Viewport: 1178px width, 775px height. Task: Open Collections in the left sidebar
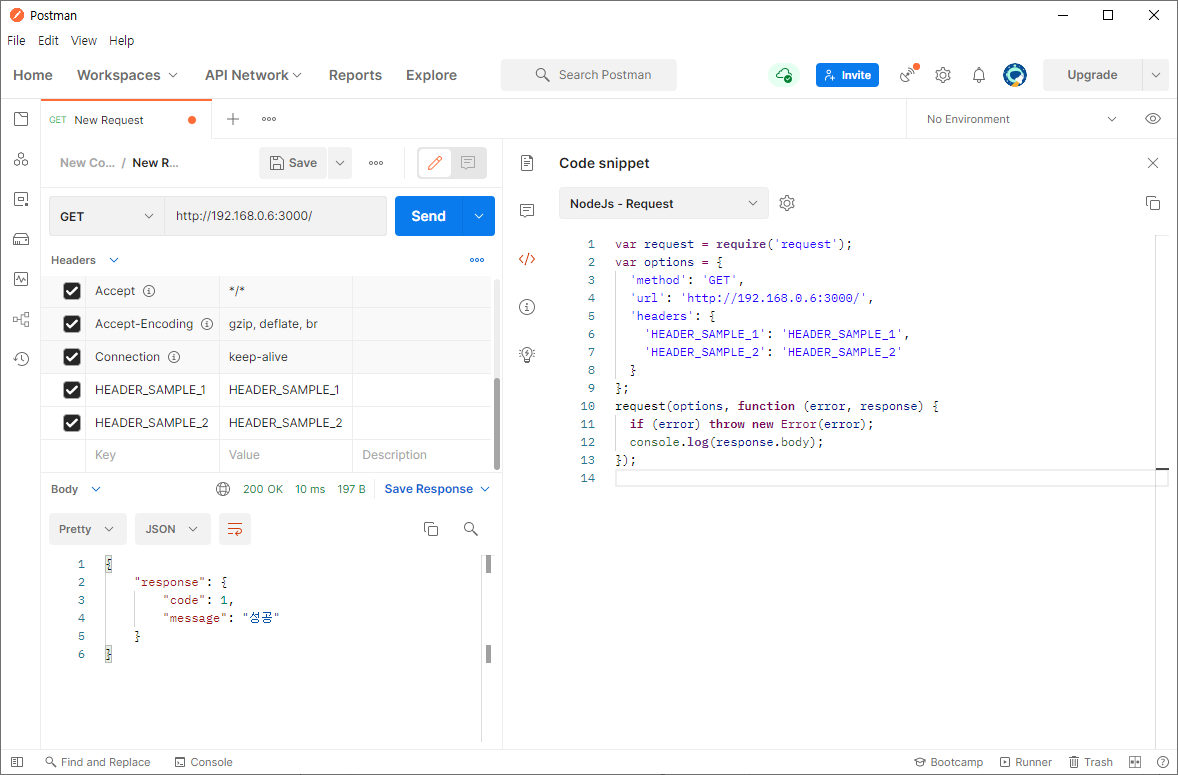[x=21, y=119]
